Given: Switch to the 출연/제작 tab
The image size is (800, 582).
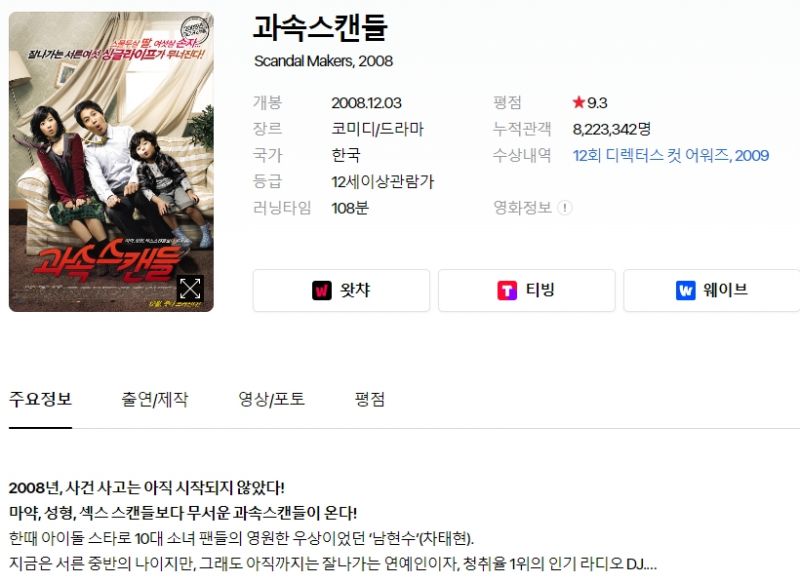Looking at the screenshot, I should point(155,399).
